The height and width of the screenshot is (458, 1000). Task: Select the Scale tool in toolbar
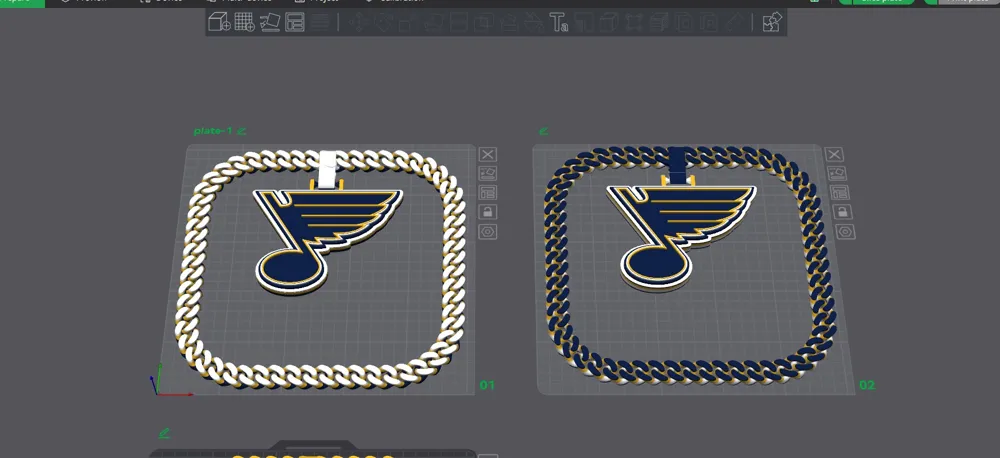pyautogui.click(x=407, y=23)
